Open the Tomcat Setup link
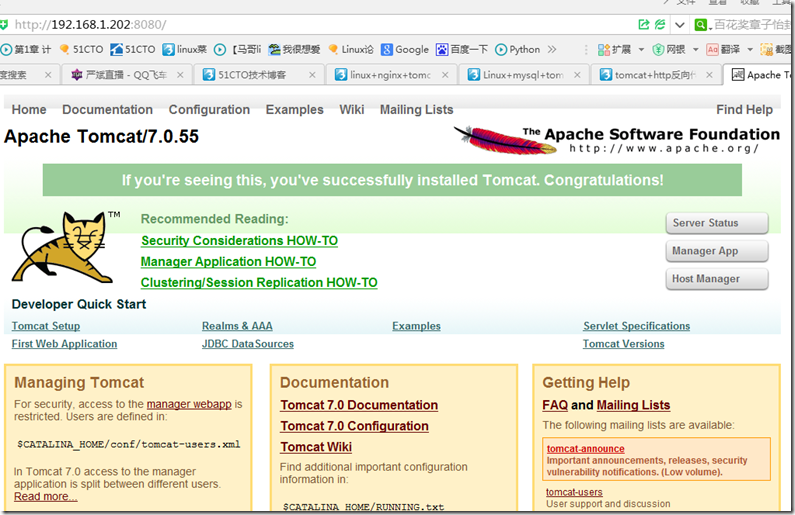 [46, 326]
